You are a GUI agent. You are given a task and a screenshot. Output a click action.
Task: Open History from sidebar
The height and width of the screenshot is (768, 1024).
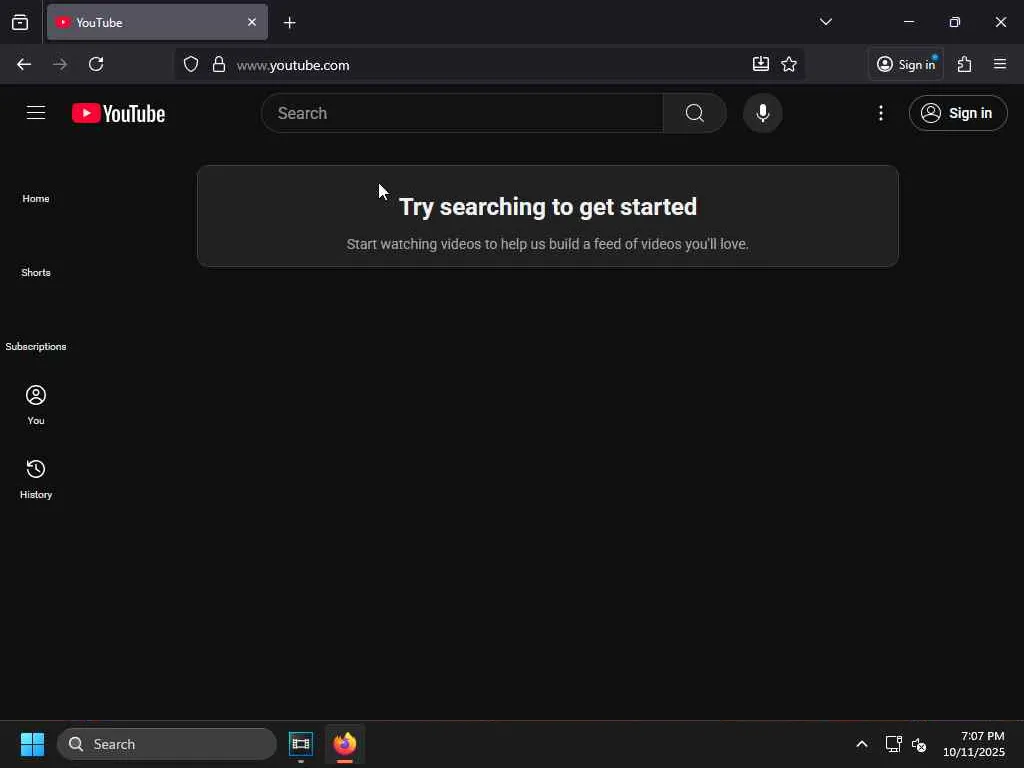36,479
